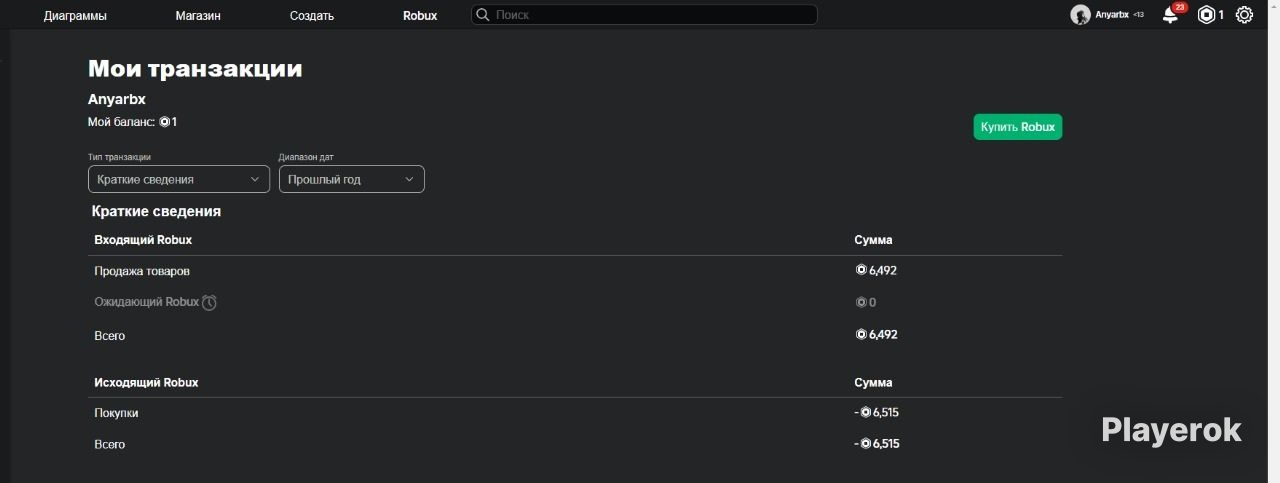Click the pending Robux clock icon
This screenshot has width=1280, height=483.
(209, 302)
